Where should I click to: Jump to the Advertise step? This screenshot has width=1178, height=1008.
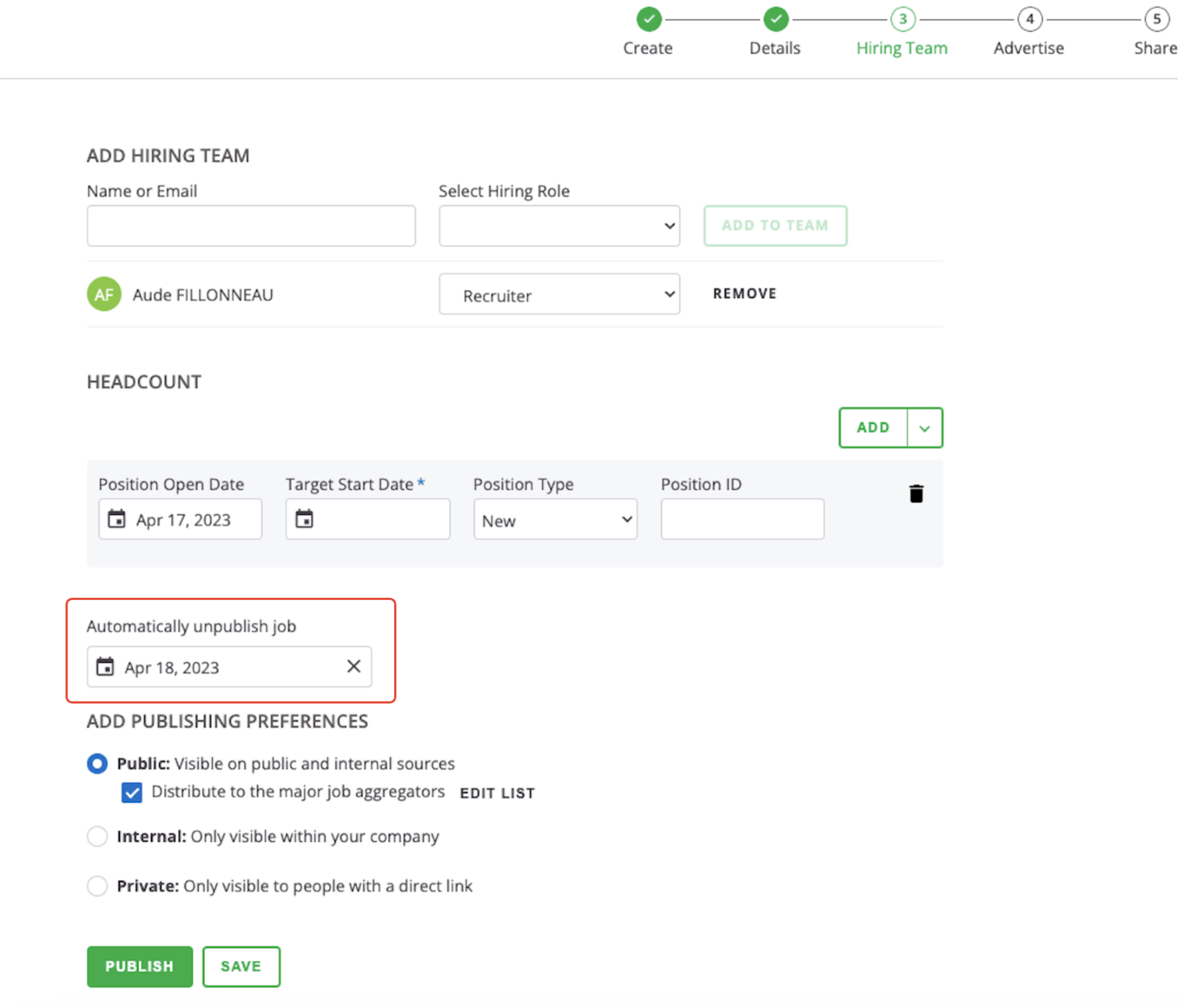point(1030,20)
